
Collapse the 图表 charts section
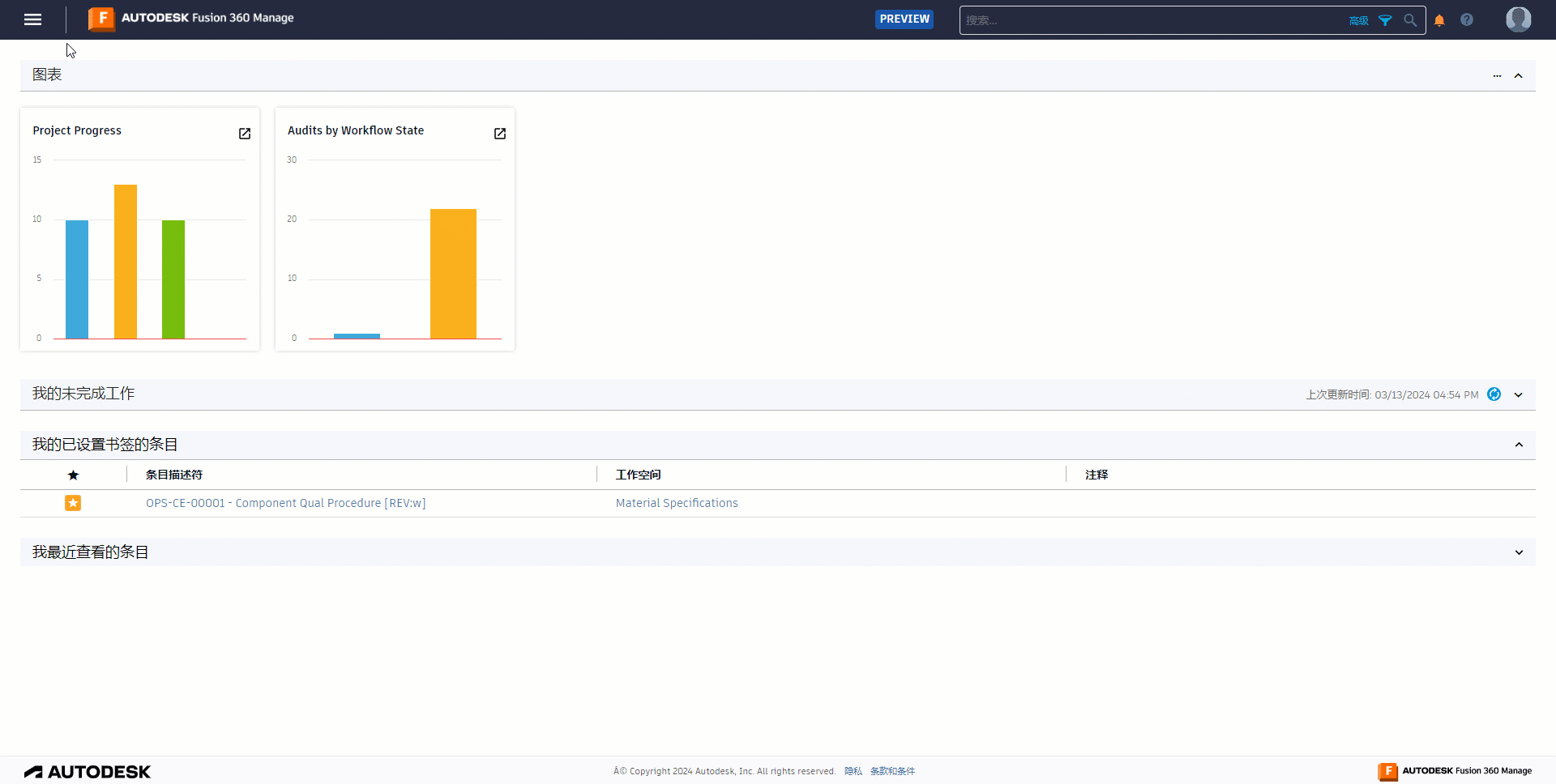1519,75
